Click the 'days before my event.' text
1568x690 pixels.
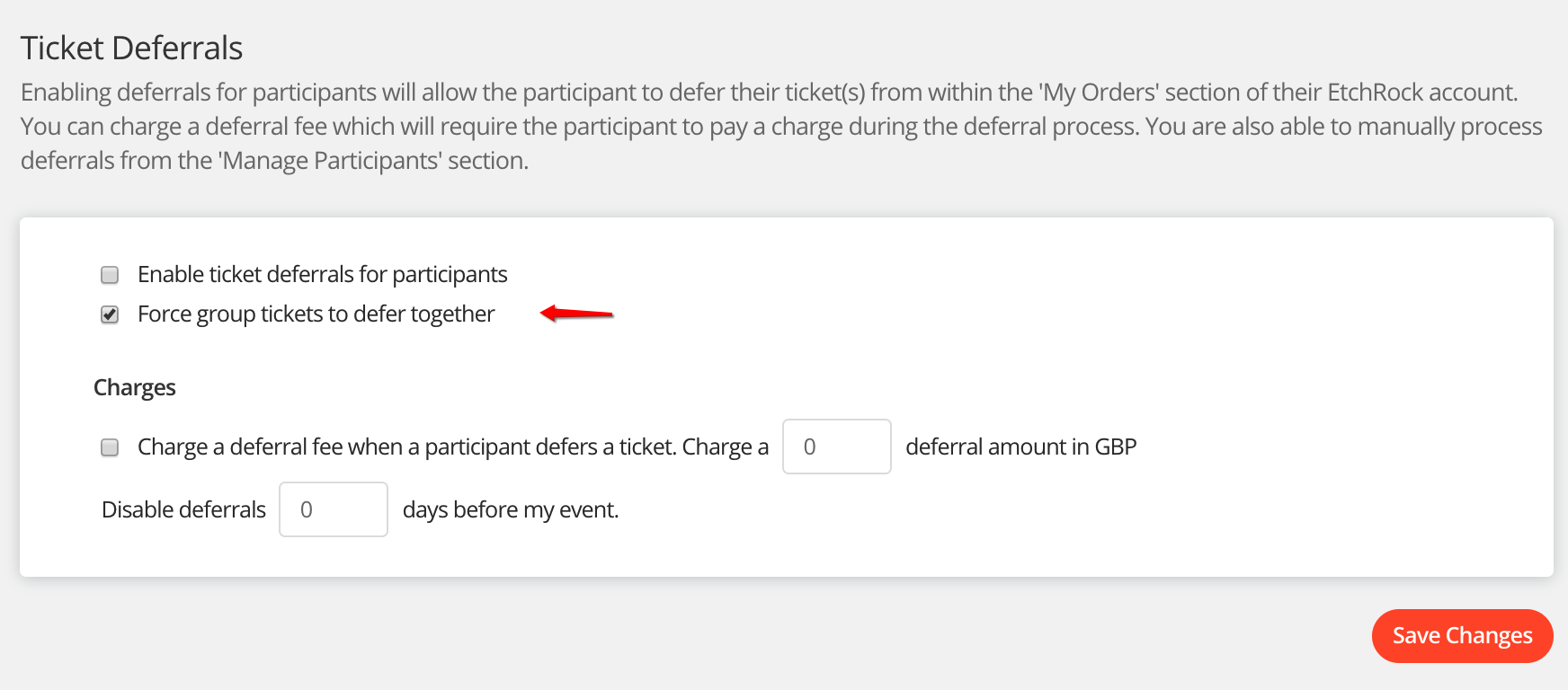pyautogui.click(x=510, y=509)
